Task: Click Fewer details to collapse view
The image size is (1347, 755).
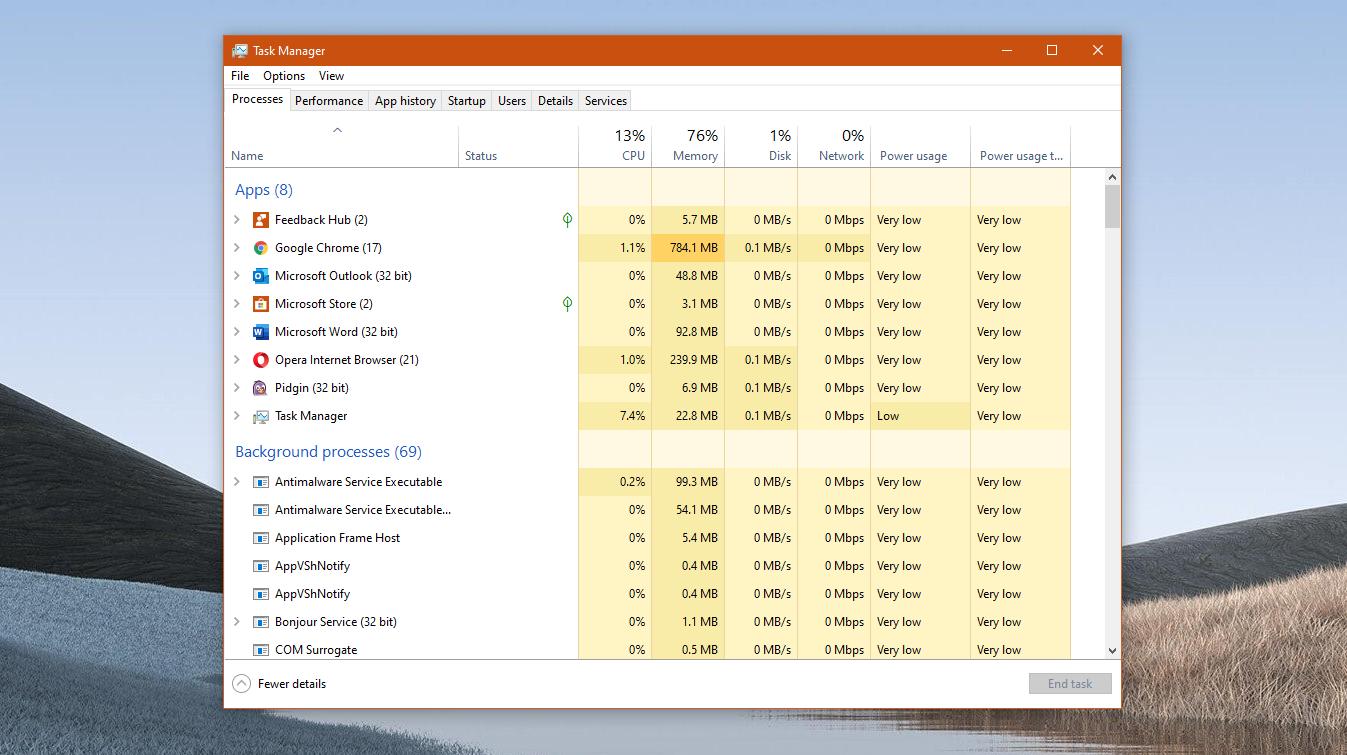Action: click(280, 684)
